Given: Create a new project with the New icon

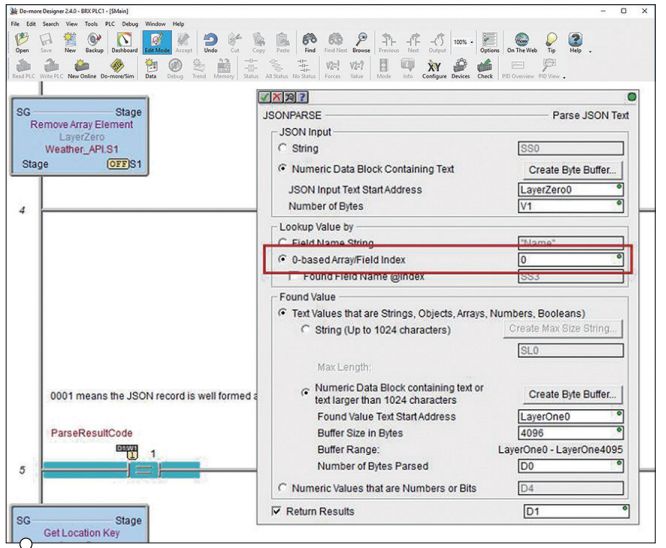Looking at the screenshot, I should coord(70,42).
